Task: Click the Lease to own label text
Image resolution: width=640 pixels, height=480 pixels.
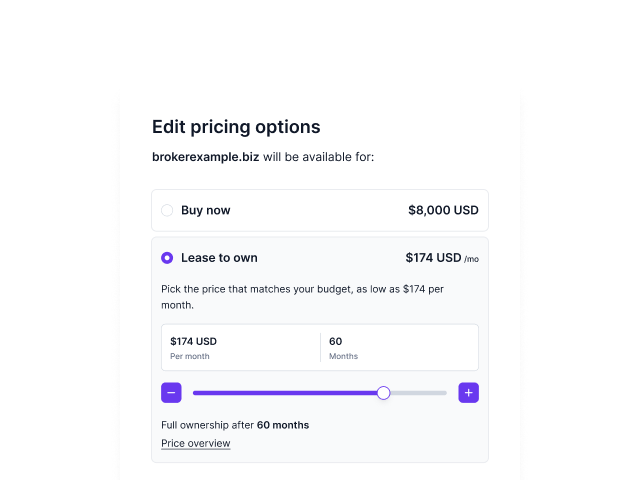Action: (x=219, y=258)
